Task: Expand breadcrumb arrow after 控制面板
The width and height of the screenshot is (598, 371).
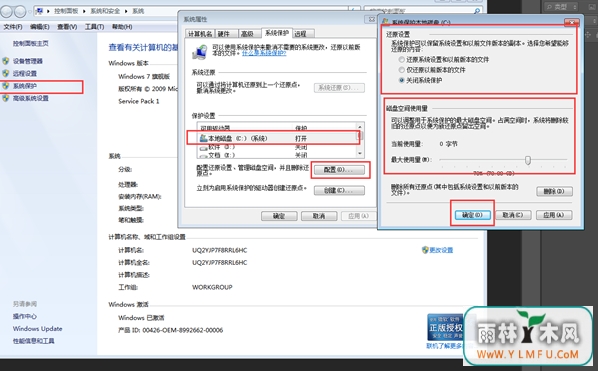Action: 85,11
